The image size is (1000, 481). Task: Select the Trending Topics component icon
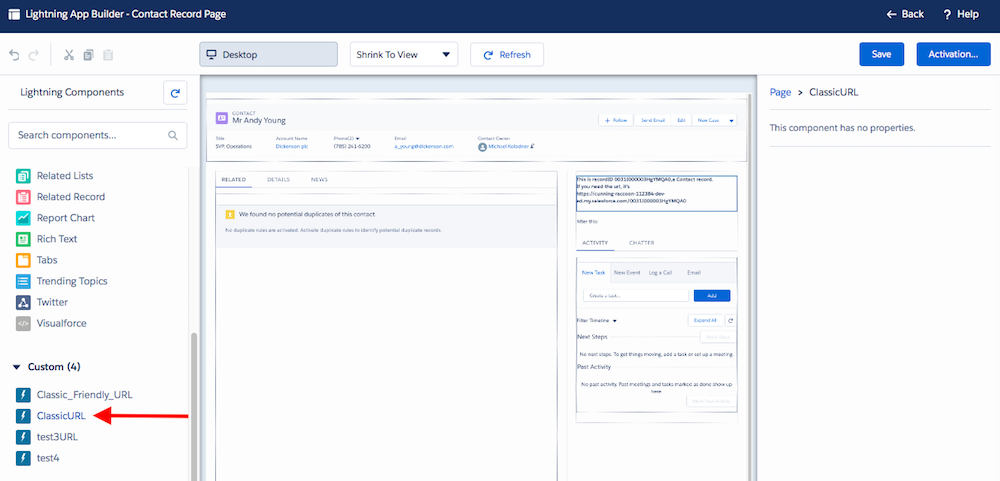pos(23,281)
